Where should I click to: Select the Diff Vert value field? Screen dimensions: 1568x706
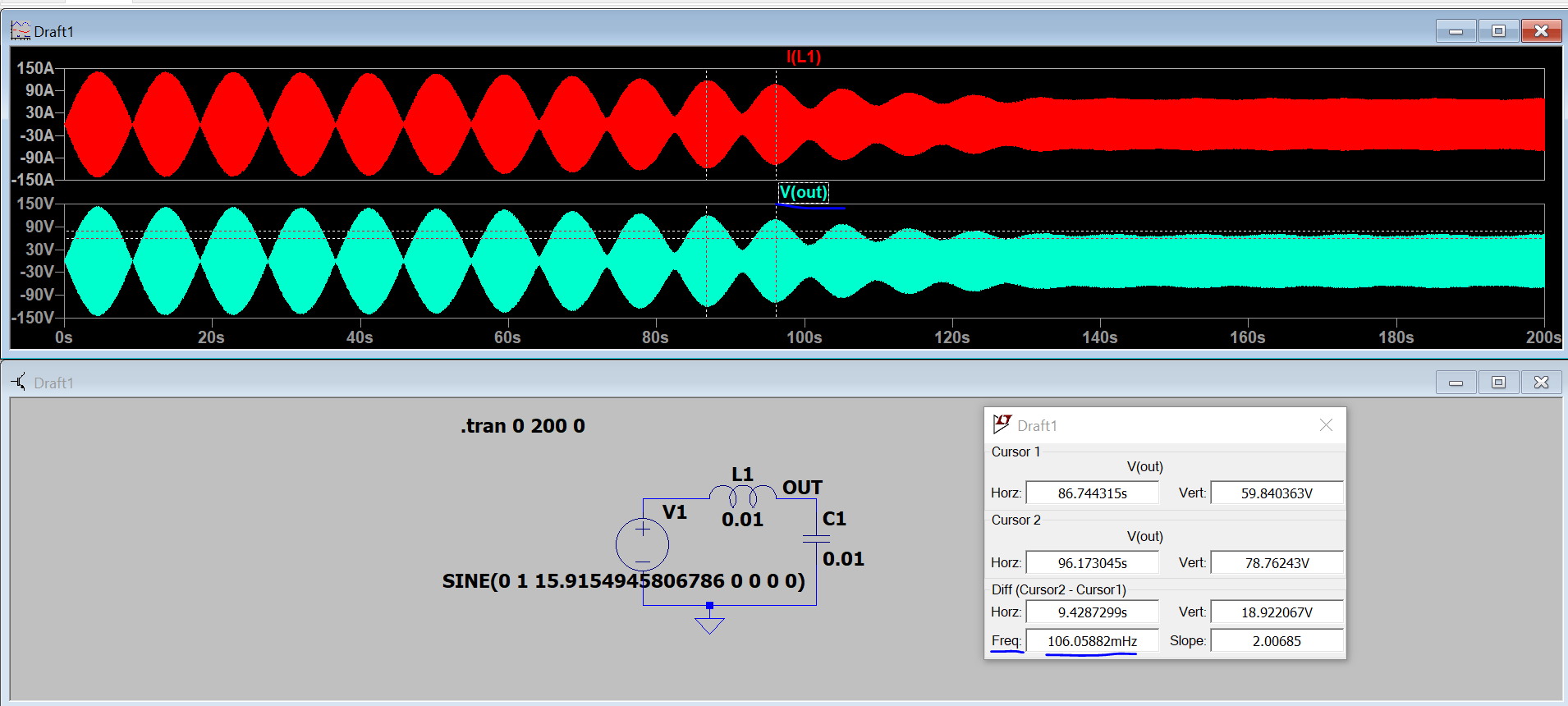pos(1277,612)
